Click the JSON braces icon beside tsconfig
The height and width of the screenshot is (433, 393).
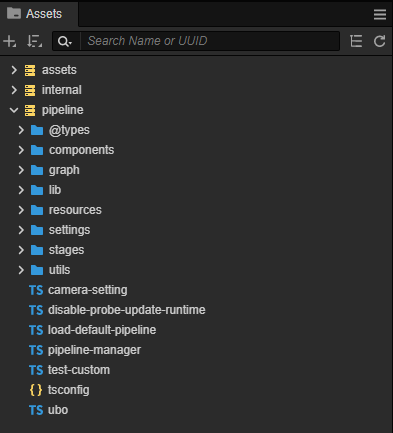click(x=36, y=390)
